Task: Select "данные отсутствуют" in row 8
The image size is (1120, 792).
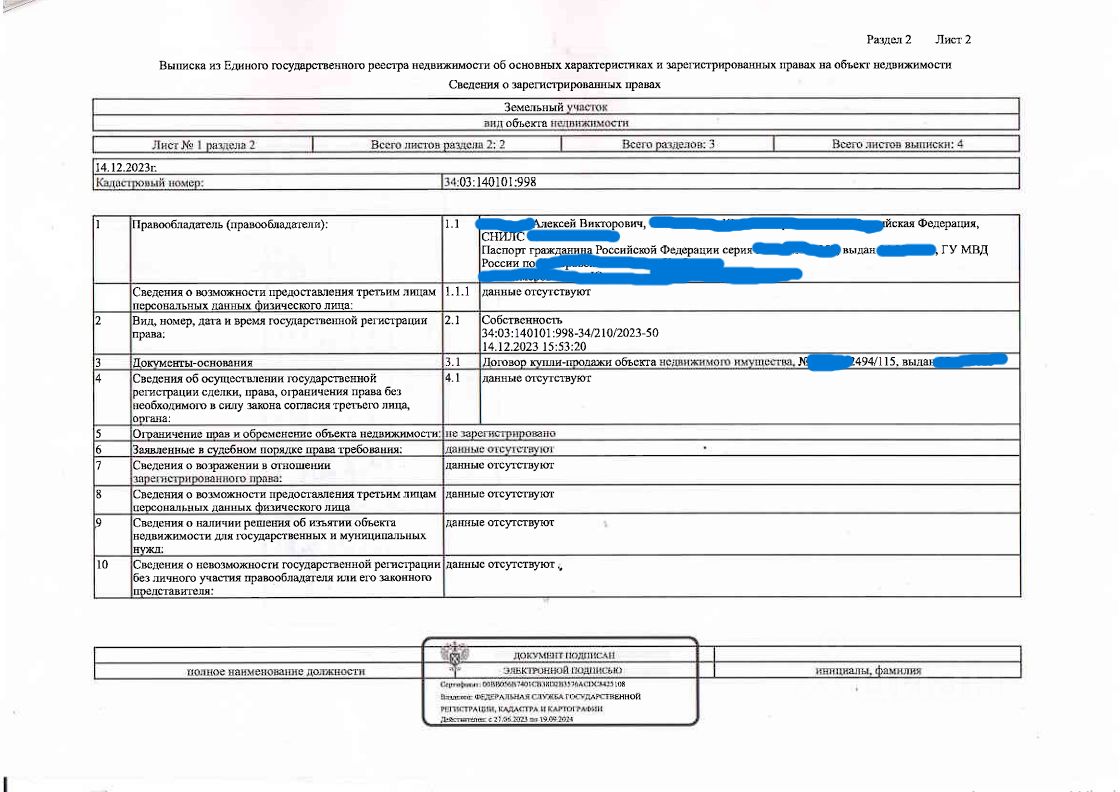Action: [499, 494]
